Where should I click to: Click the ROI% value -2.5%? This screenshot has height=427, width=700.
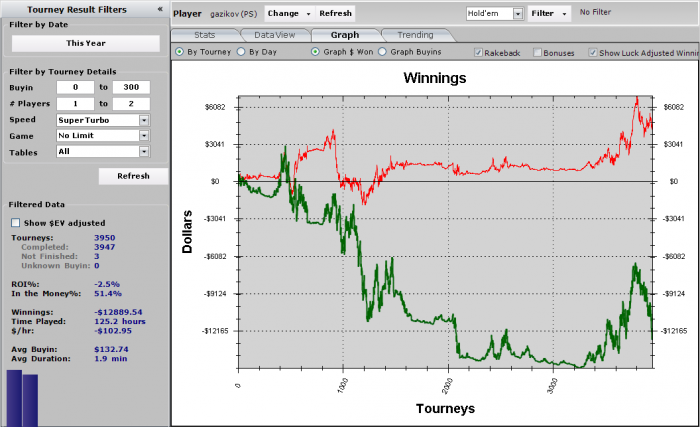[107, 284]
